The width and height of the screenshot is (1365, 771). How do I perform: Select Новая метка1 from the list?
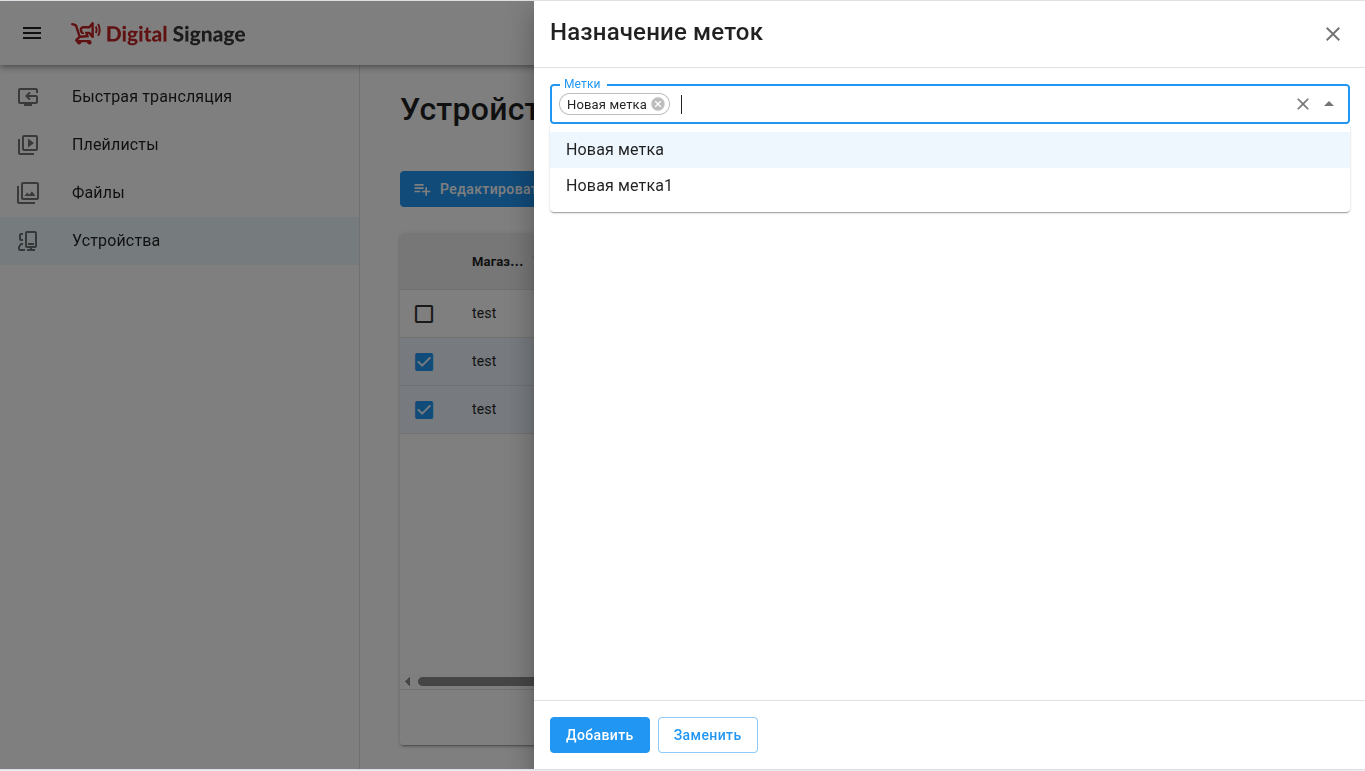950,186
